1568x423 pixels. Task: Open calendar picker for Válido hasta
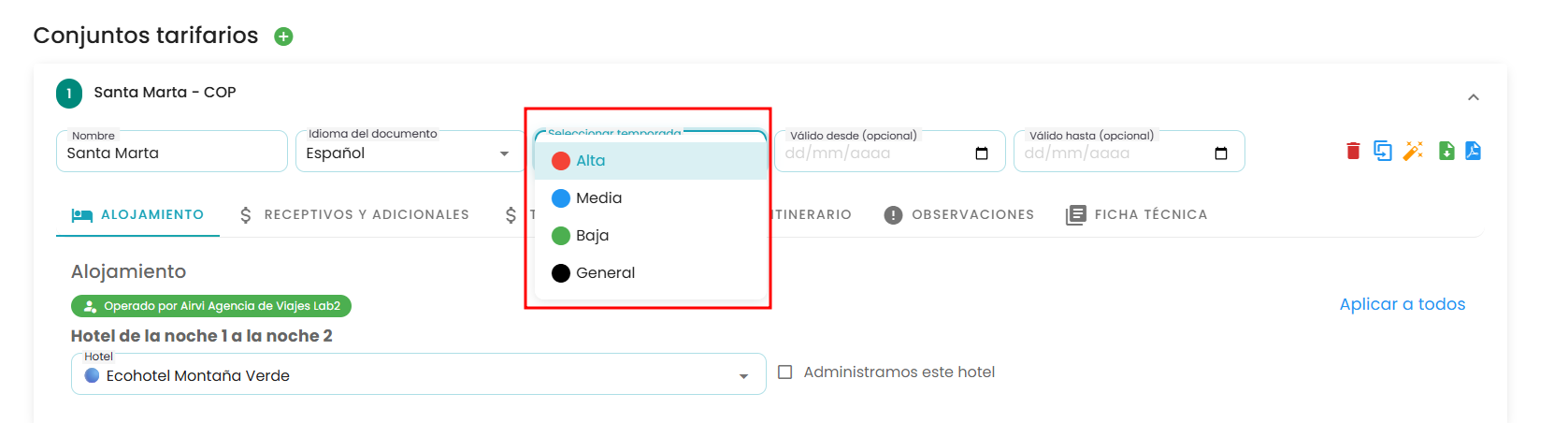point(1221,153)
